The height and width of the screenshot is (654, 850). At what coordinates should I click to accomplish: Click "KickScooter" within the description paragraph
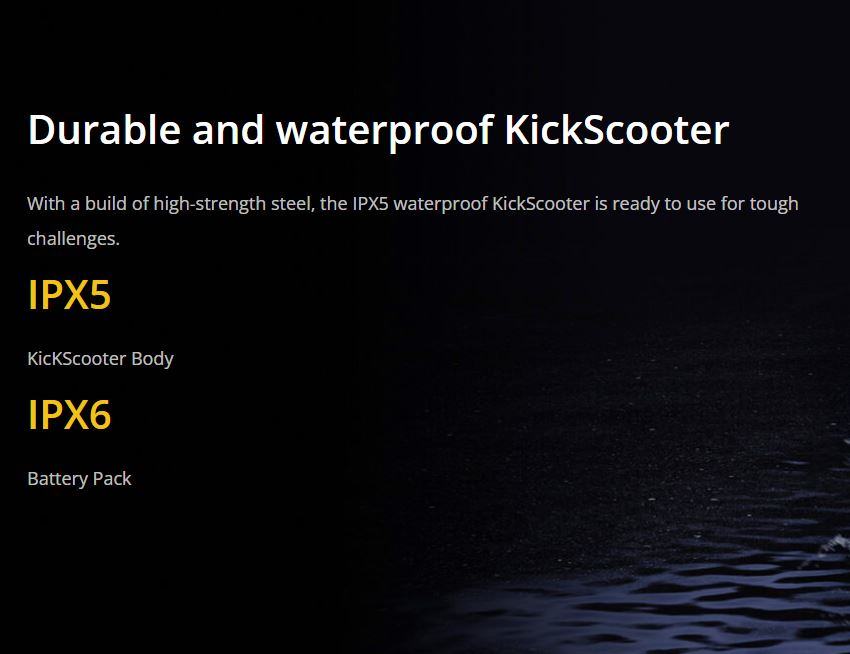click(x=541, y=204)
